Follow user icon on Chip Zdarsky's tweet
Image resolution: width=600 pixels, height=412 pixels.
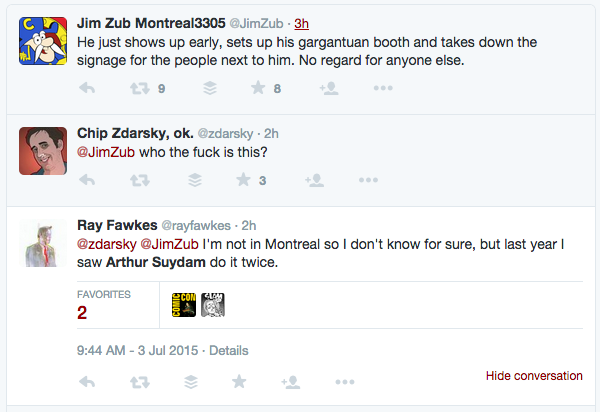click(314, 180)
